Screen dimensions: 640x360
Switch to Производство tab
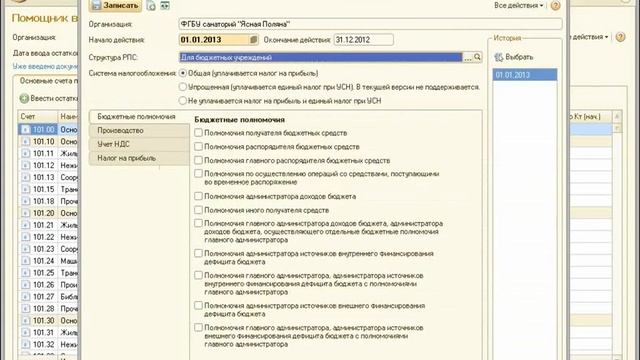(139, 131)
